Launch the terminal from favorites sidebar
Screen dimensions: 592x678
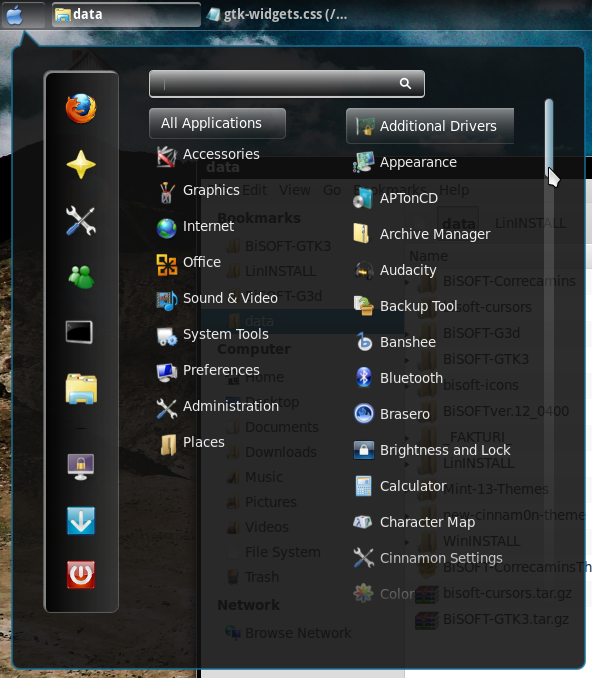[x=79, y=332]
